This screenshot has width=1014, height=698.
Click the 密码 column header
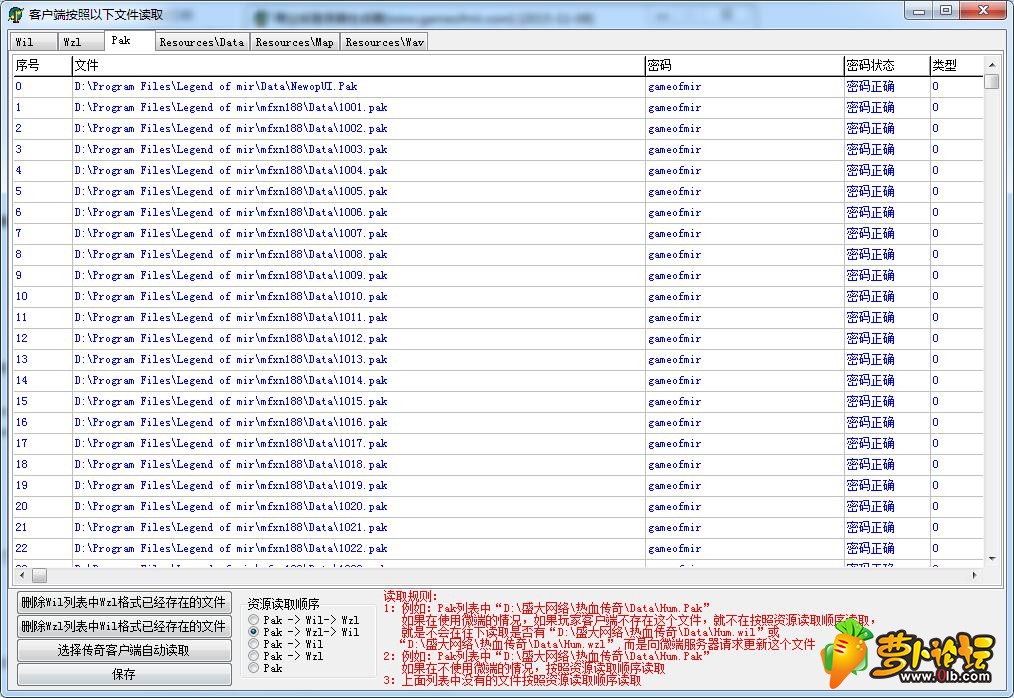[744, 65]
